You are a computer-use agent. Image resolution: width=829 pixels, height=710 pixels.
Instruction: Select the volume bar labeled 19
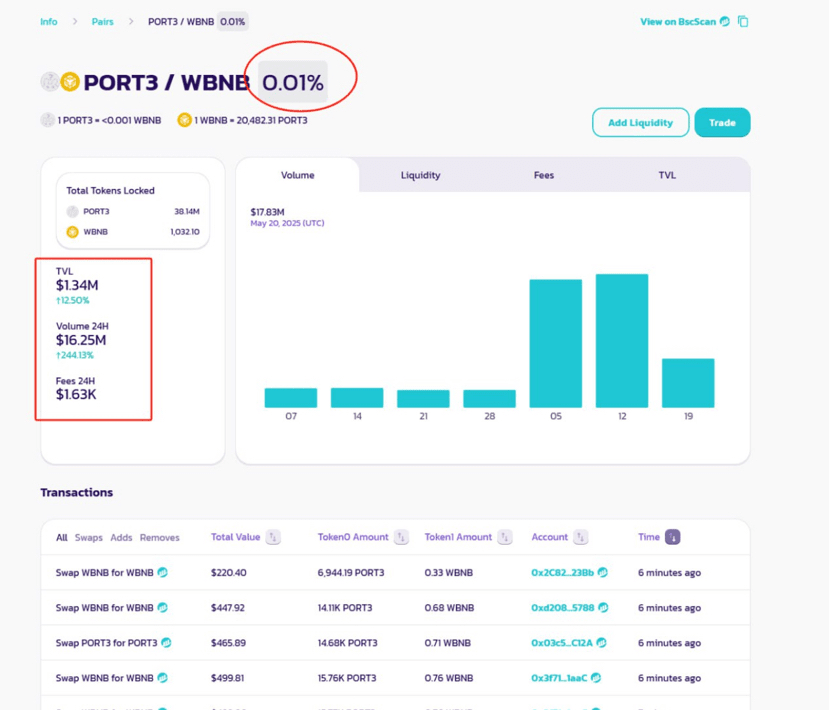(688, 383)
